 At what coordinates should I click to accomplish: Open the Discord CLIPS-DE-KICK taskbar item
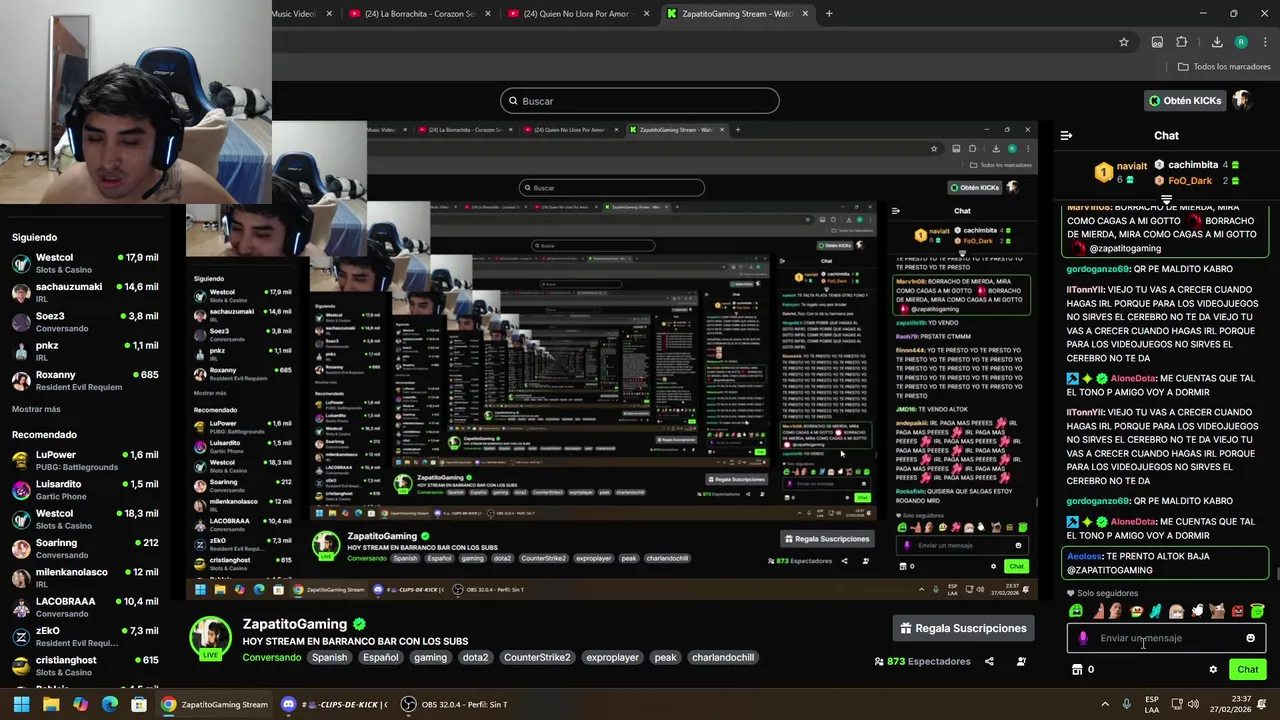pyautogui.click(x=334, y=704)
